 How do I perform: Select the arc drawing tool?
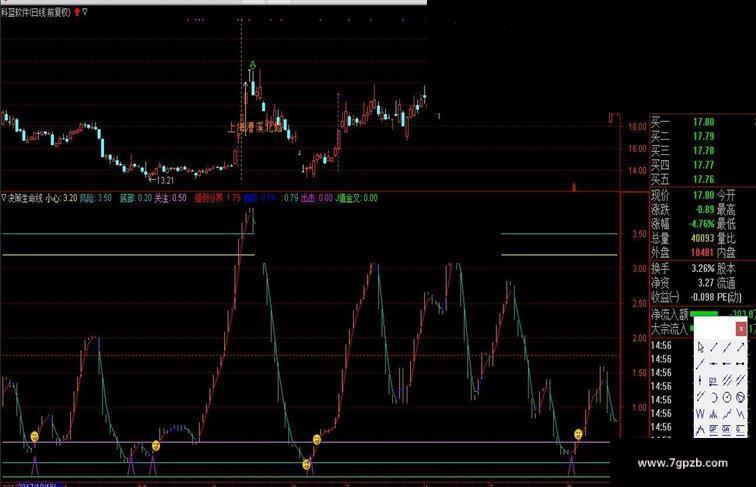[714, 397]
